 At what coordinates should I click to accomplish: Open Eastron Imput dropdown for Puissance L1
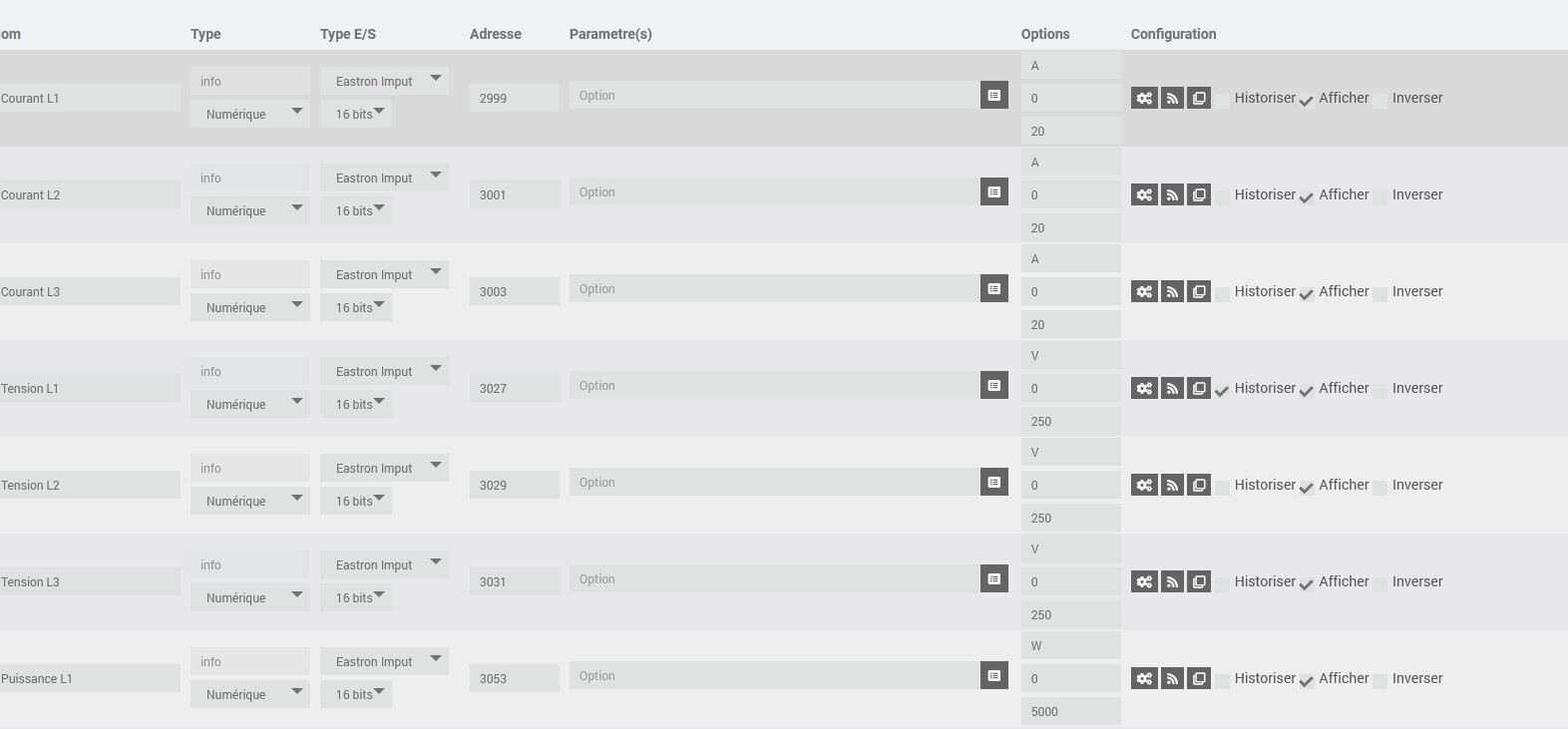point(384,661)
